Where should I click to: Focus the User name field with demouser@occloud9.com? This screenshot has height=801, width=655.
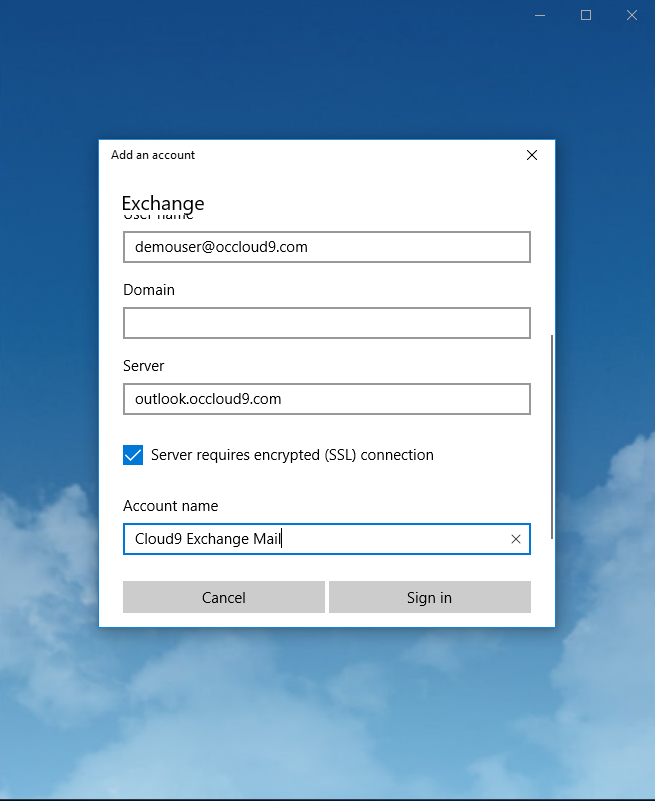(327, 247)
